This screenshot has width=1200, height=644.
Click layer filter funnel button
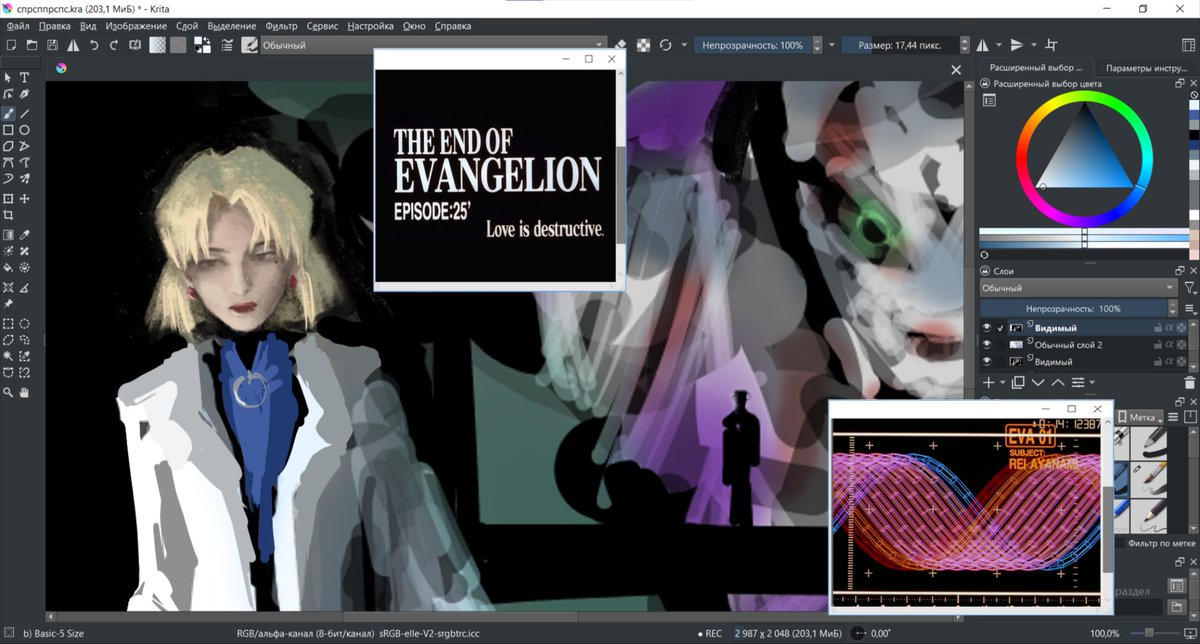1189,288
